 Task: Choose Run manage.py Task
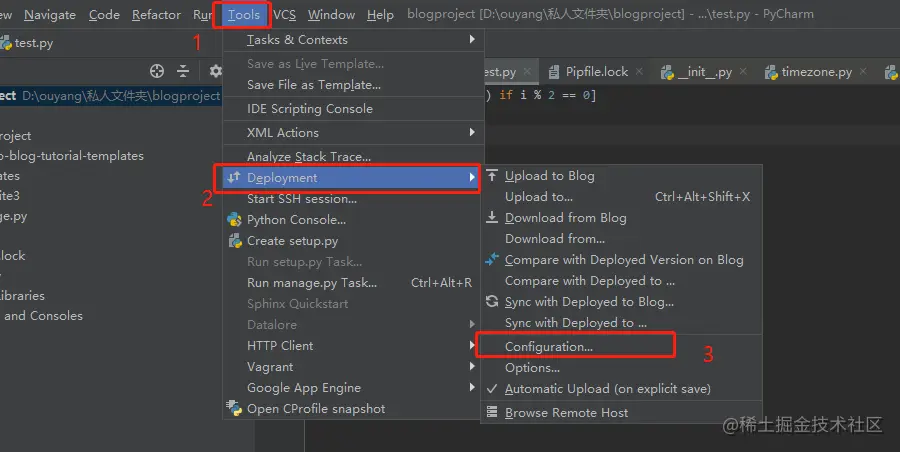[x=352, y=283]
